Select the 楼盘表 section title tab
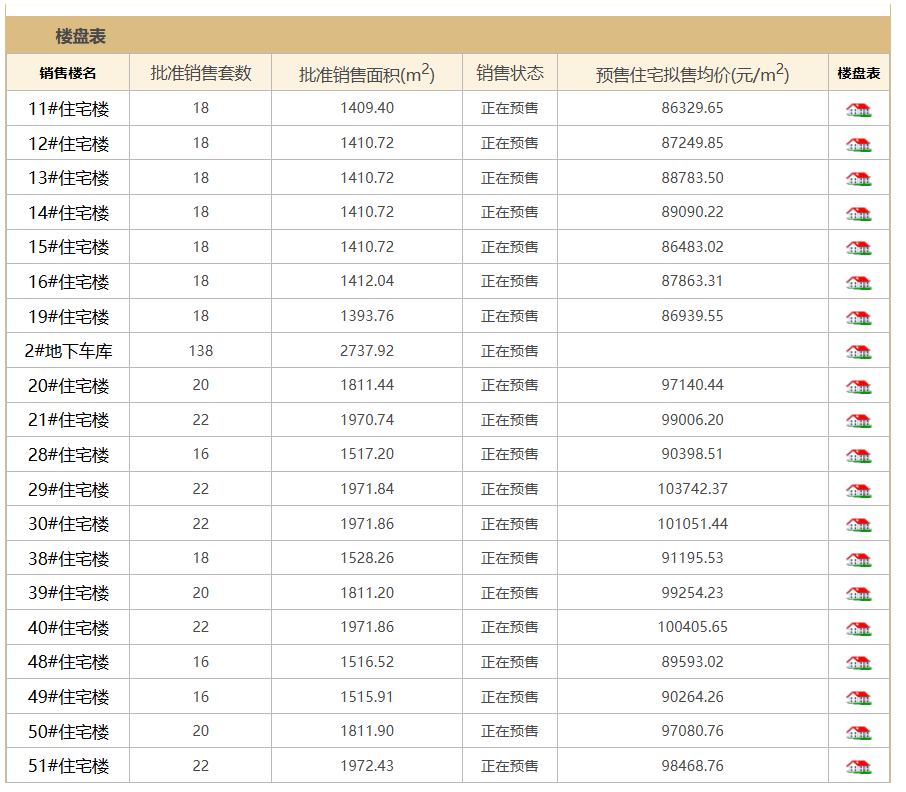The height and width of the screenshot is (792, 906). pyautogui.click(x=80, y=37)
